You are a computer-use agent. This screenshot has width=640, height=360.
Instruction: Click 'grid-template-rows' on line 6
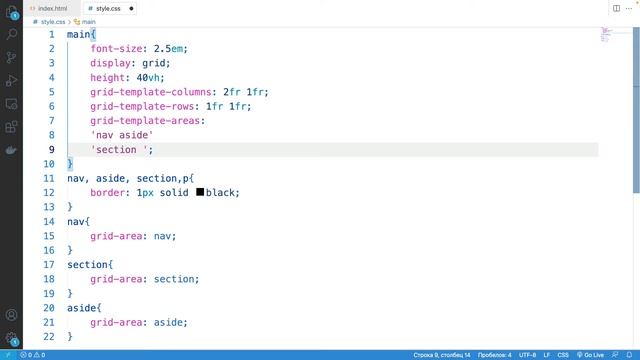point(142,106)
